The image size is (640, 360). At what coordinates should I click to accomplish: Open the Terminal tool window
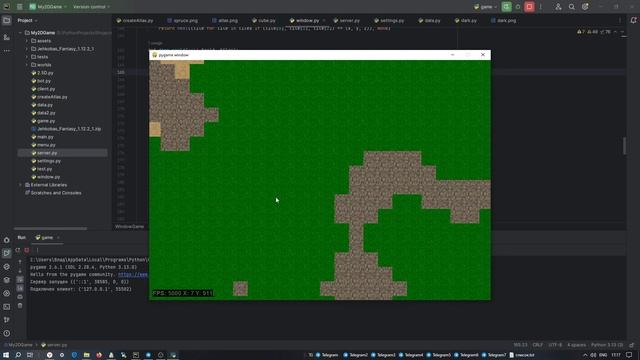(7, 307)
